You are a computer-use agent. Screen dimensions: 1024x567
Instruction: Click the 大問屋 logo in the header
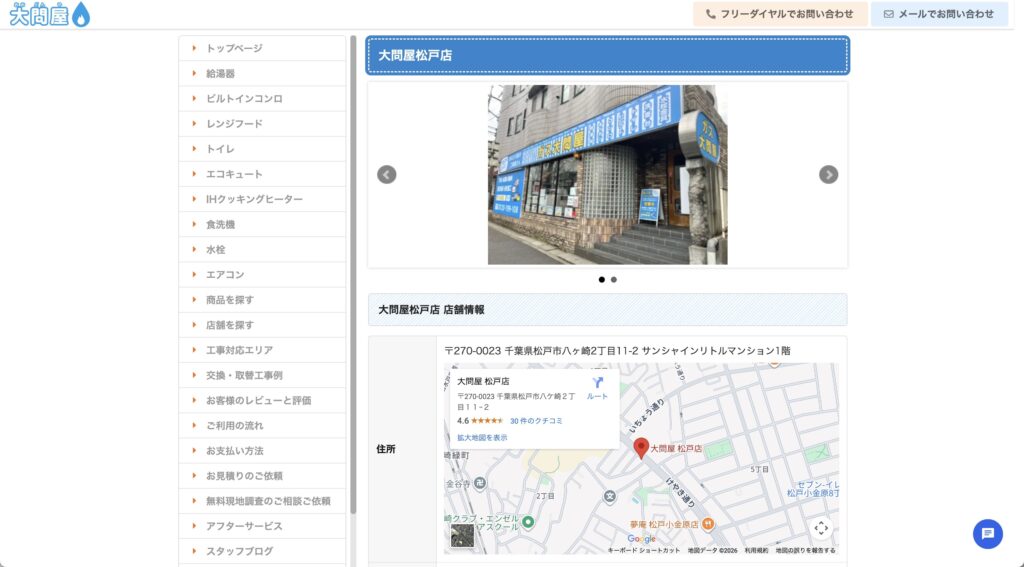49,15
